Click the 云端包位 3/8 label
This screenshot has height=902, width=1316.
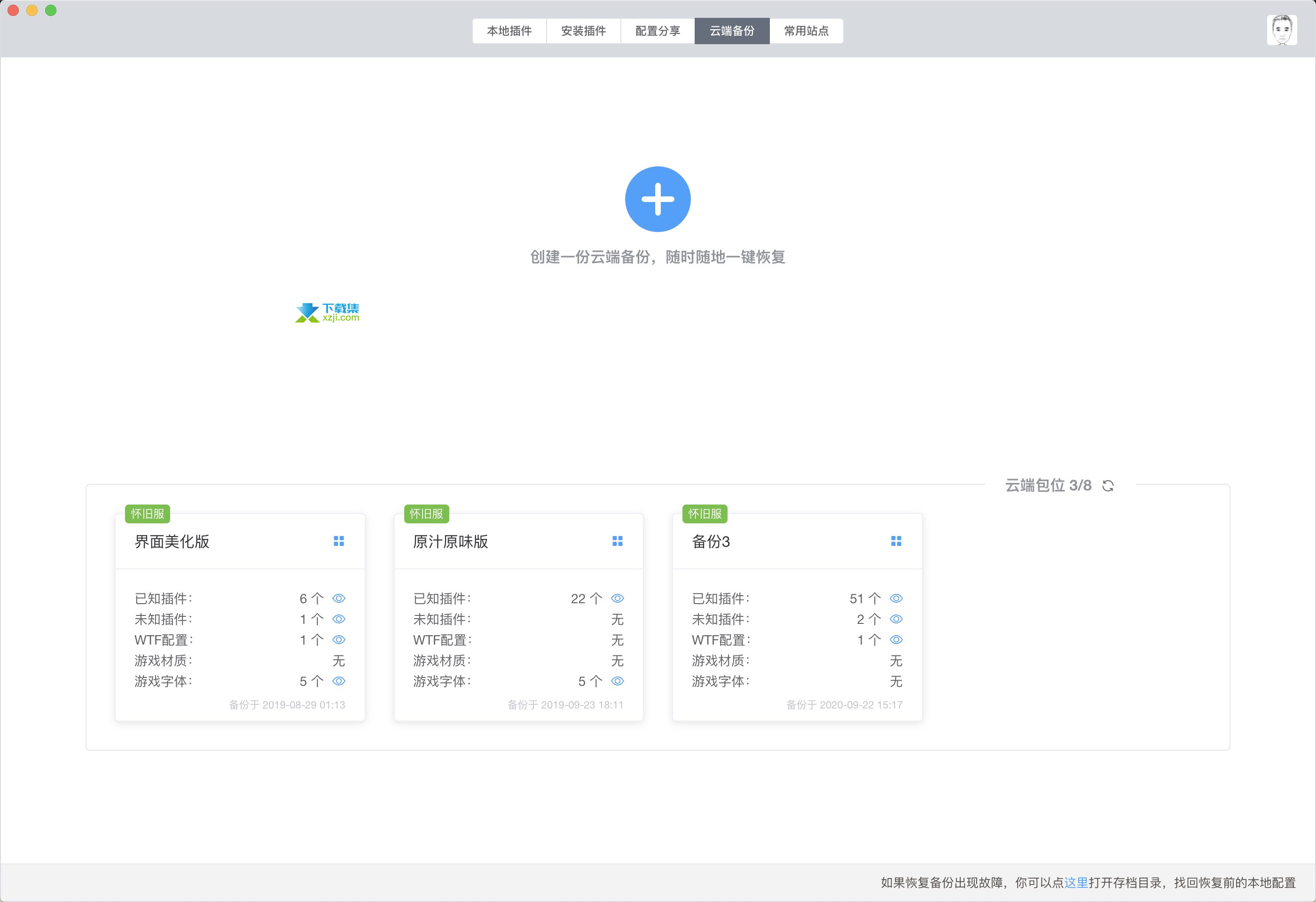[x=1048, y=485]
